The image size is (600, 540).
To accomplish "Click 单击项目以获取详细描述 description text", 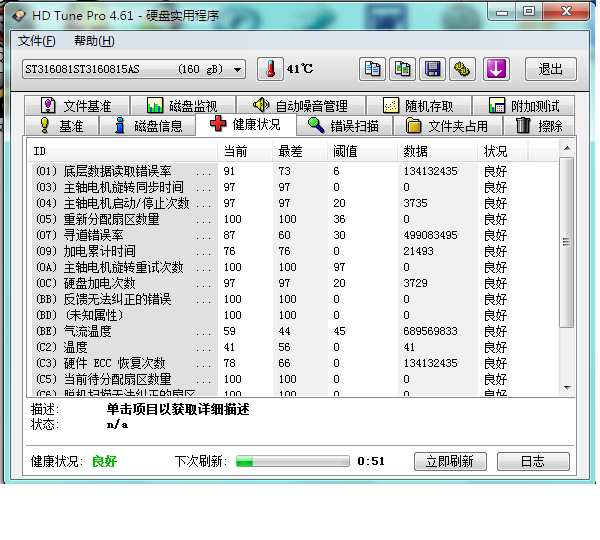I will click(178, 409).
